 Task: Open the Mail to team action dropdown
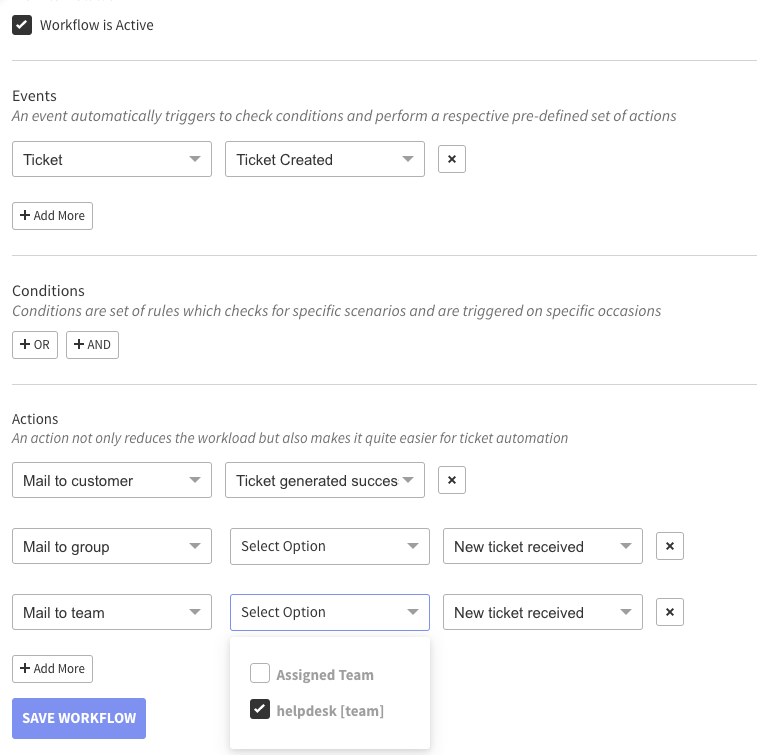[x=111, y=613]
